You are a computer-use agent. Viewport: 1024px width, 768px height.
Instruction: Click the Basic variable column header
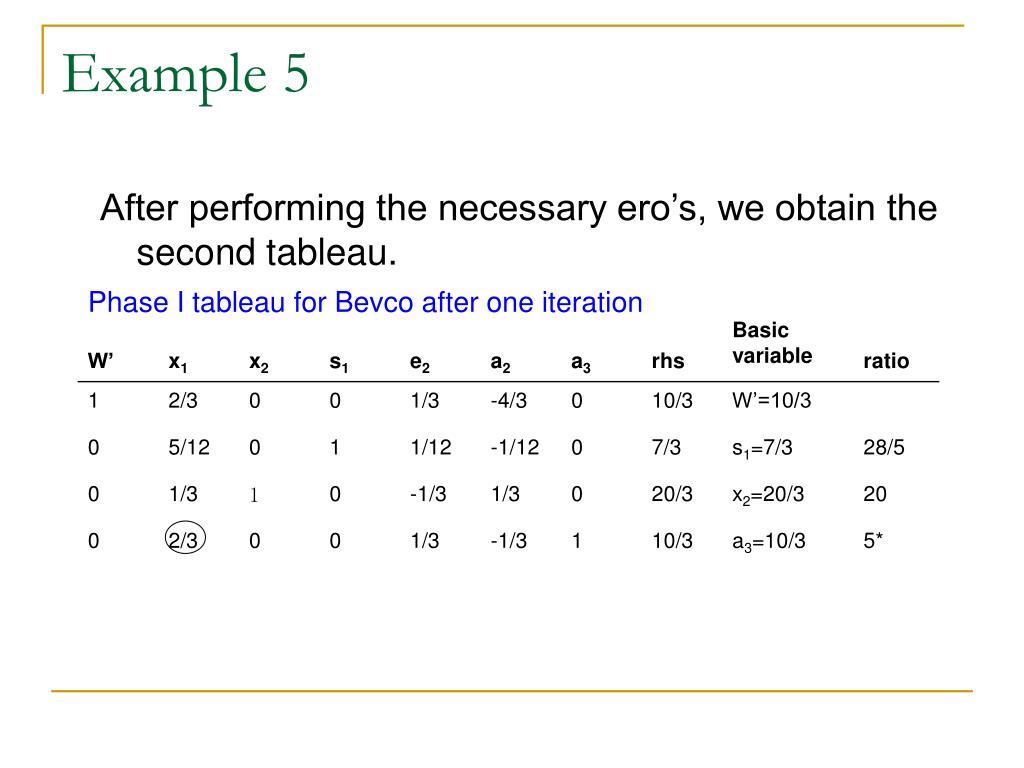772,343
